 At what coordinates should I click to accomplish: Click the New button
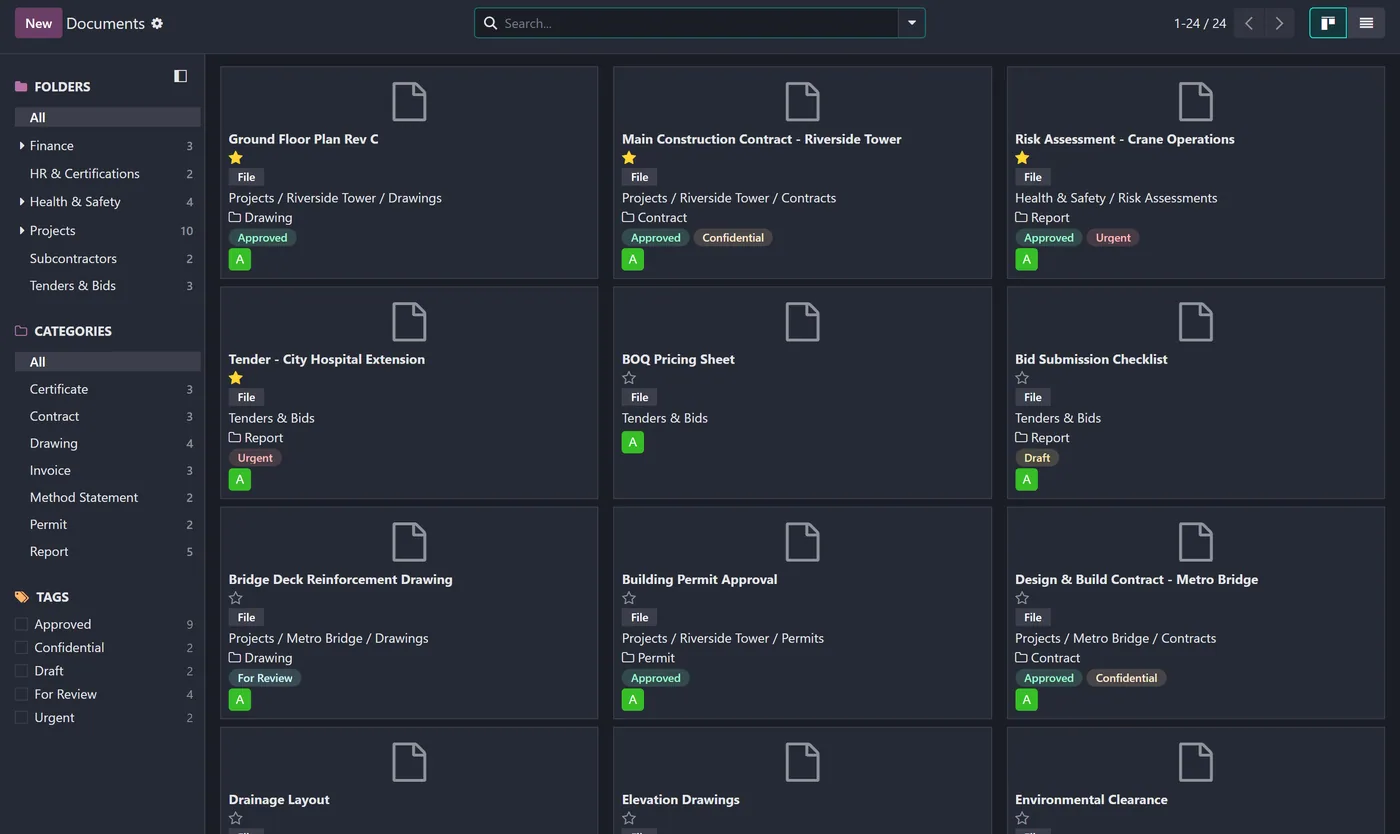38,23
